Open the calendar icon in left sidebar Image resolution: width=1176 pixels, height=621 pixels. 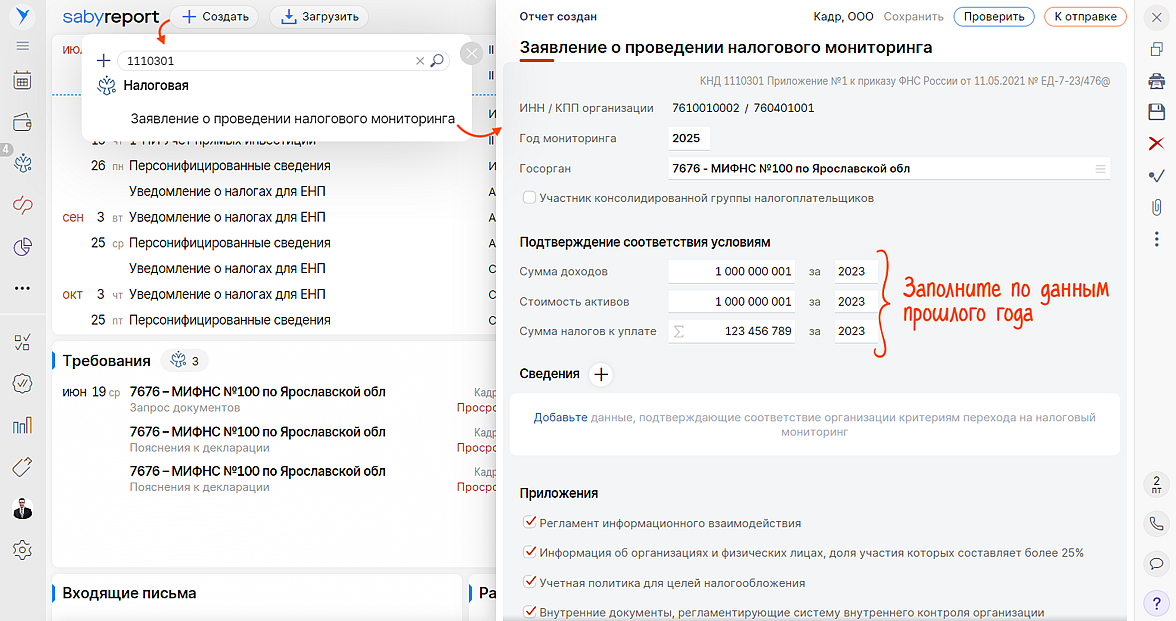pyautogui.click(x=22, y=81)
